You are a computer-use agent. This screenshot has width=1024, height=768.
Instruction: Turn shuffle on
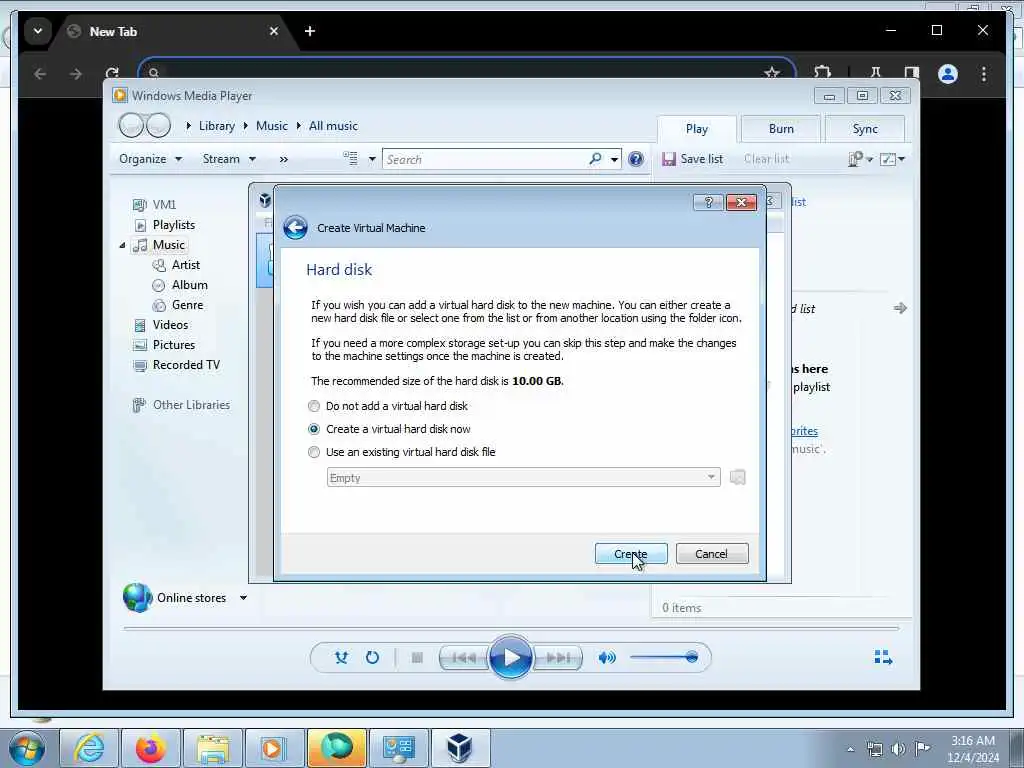pyautogui.click(x=341, y=658)
